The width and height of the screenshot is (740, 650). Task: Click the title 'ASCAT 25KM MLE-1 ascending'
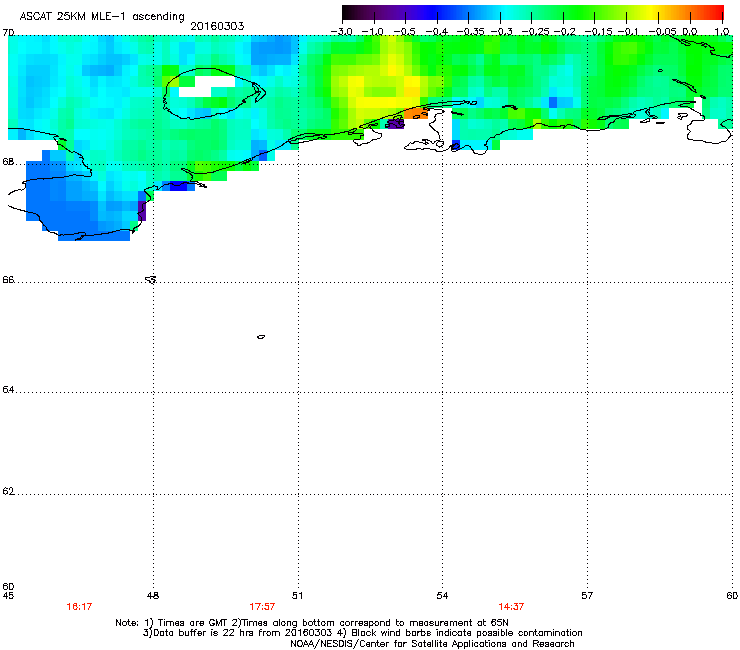tap(102, 16)
